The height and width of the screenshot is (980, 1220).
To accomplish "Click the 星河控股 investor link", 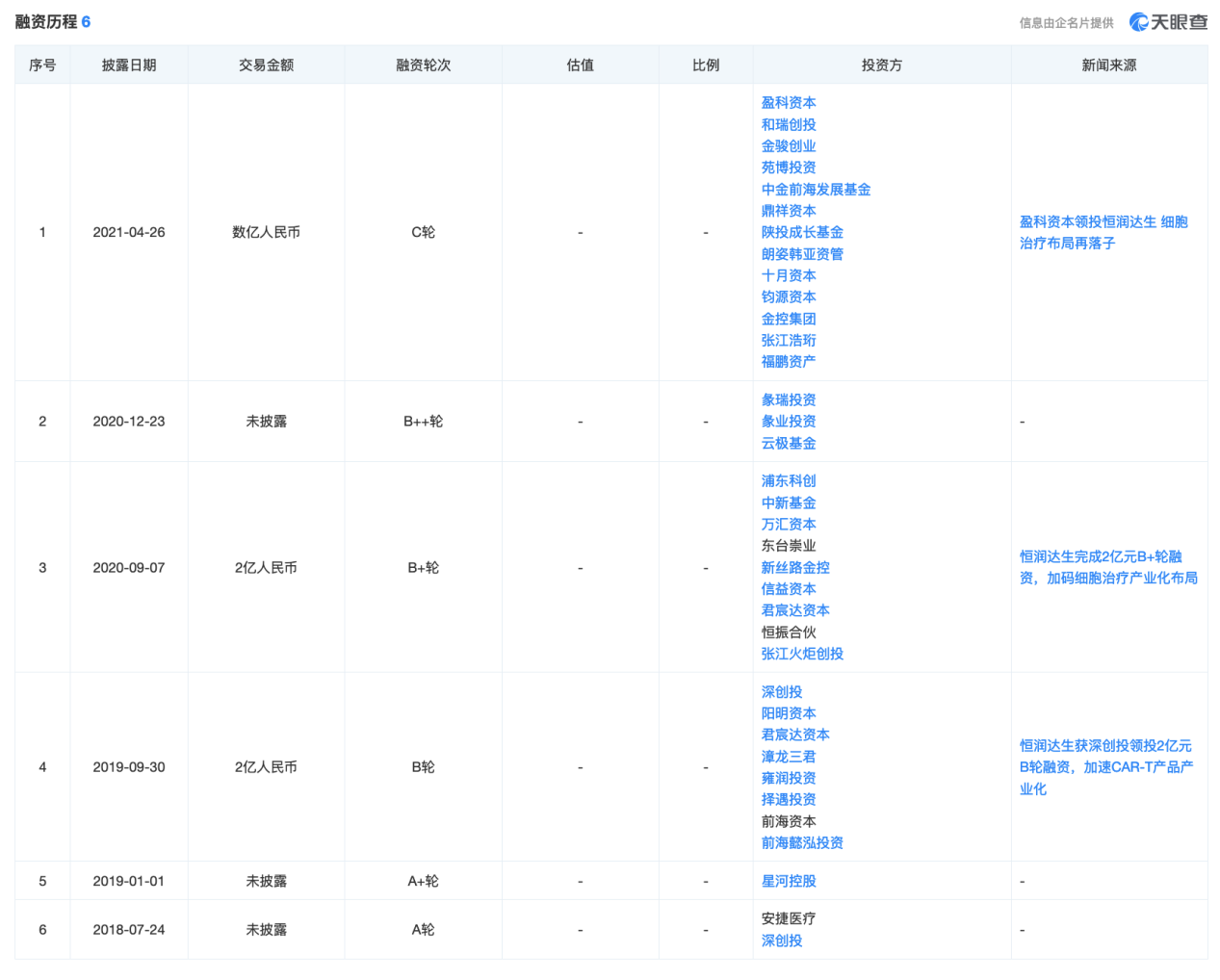I will click(789, 882).
